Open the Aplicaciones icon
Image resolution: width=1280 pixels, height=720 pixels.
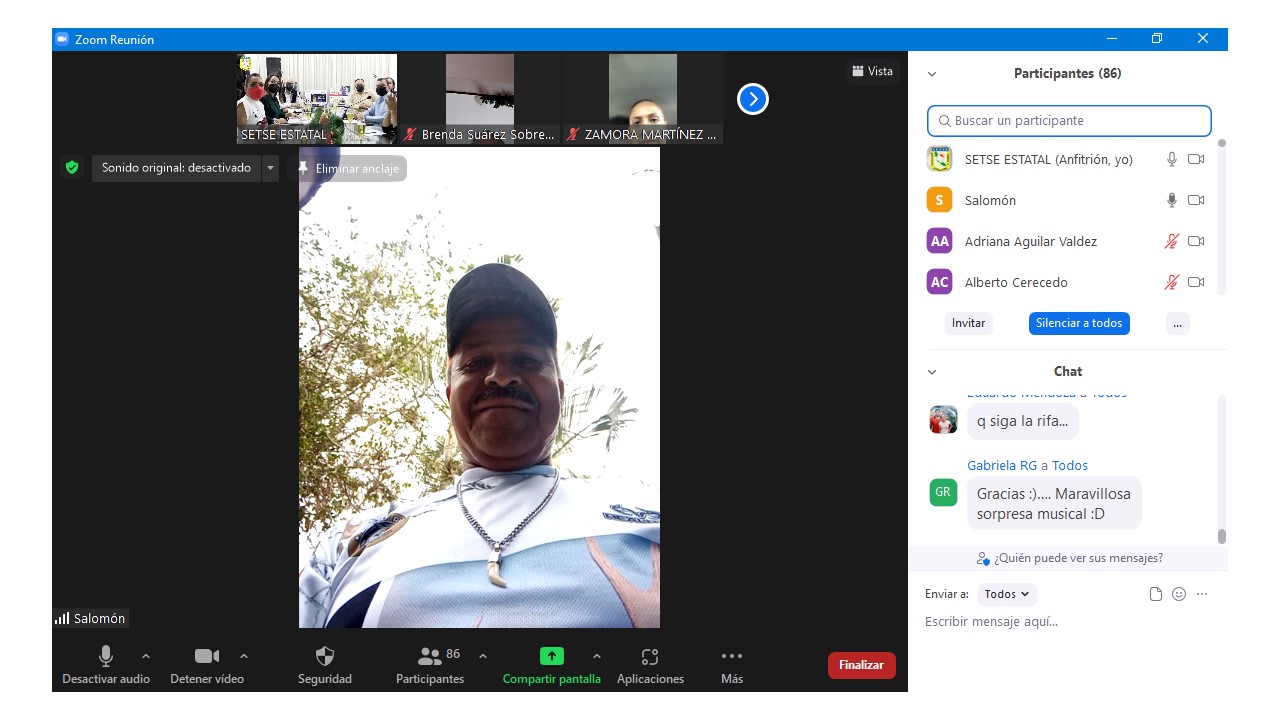(650, 657)
